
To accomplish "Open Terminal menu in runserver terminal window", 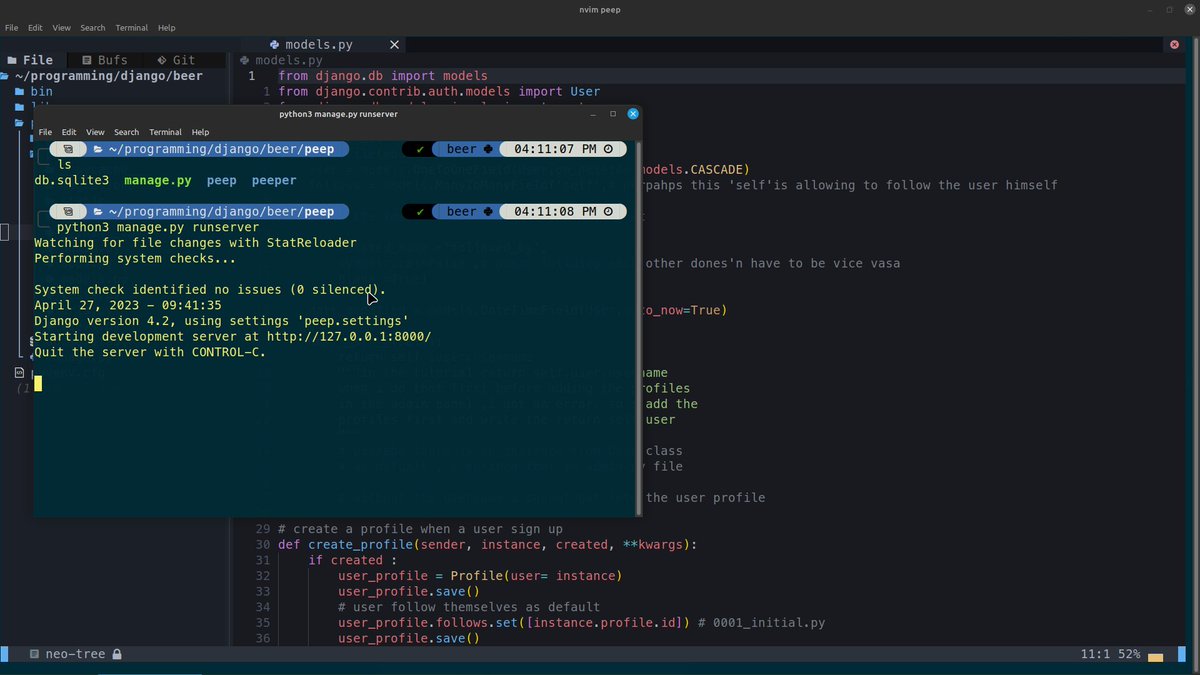I will tap(165, 132).
